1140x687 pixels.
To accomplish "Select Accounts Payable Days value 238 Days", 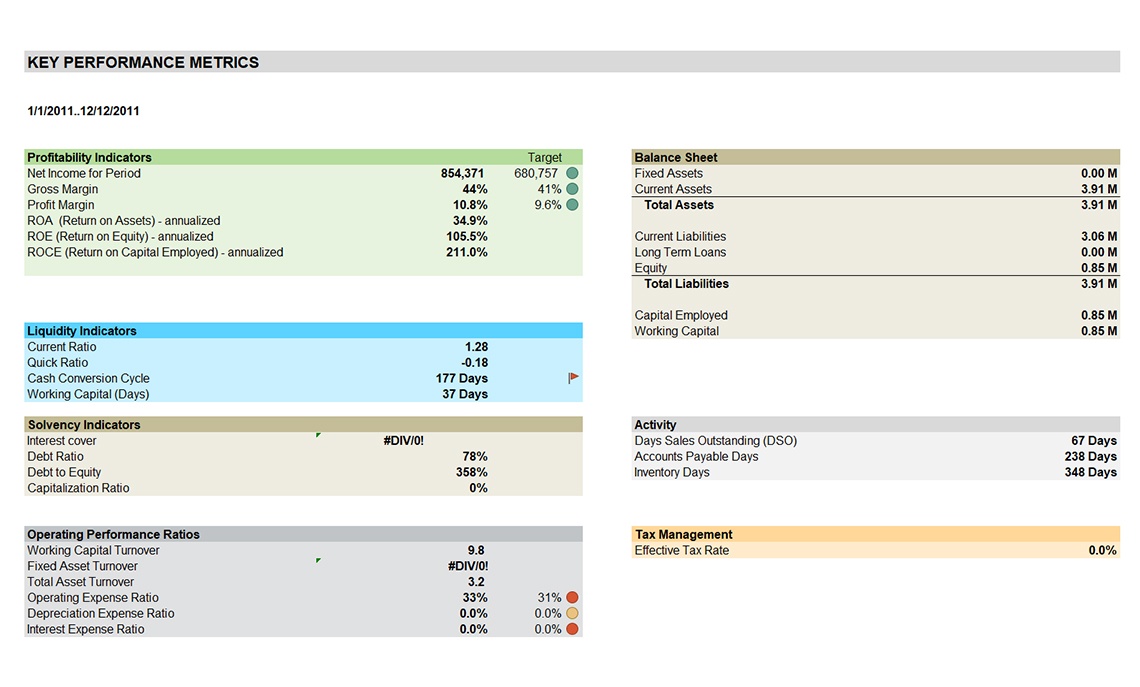I will (x=1091, y=457).
